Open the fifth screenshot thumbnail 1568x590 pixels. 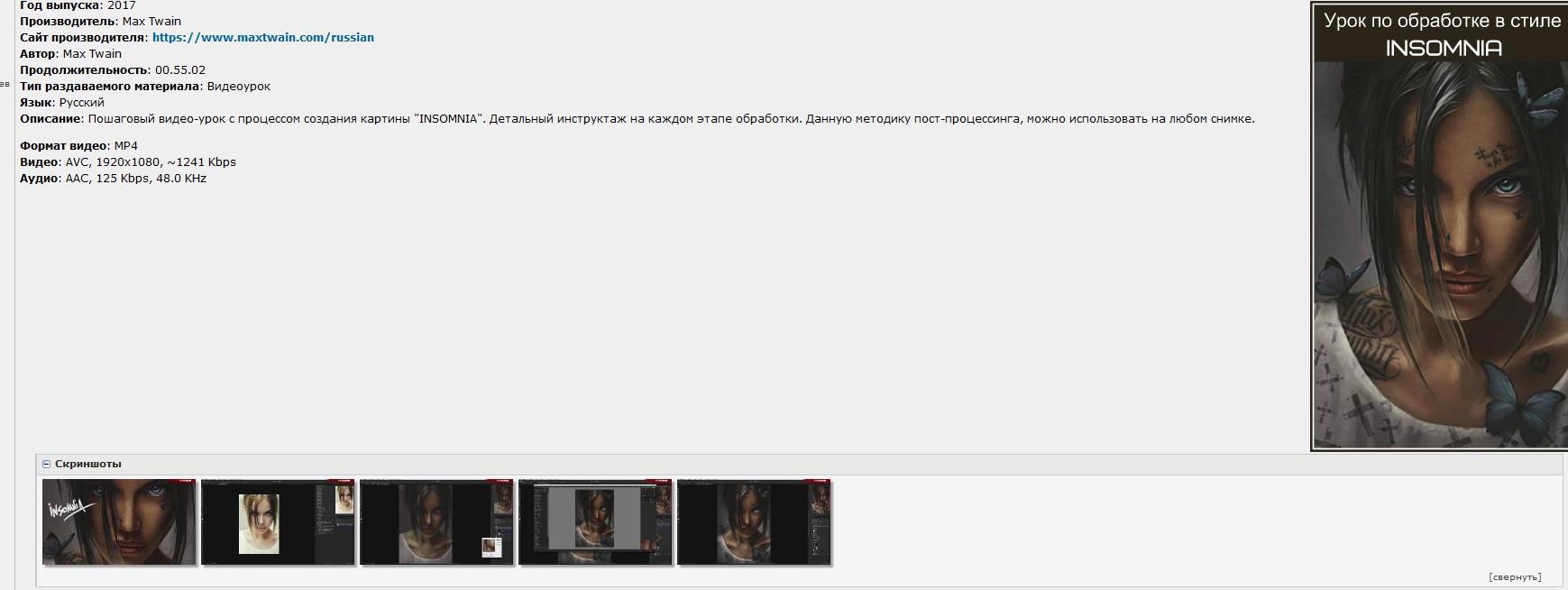754,522
